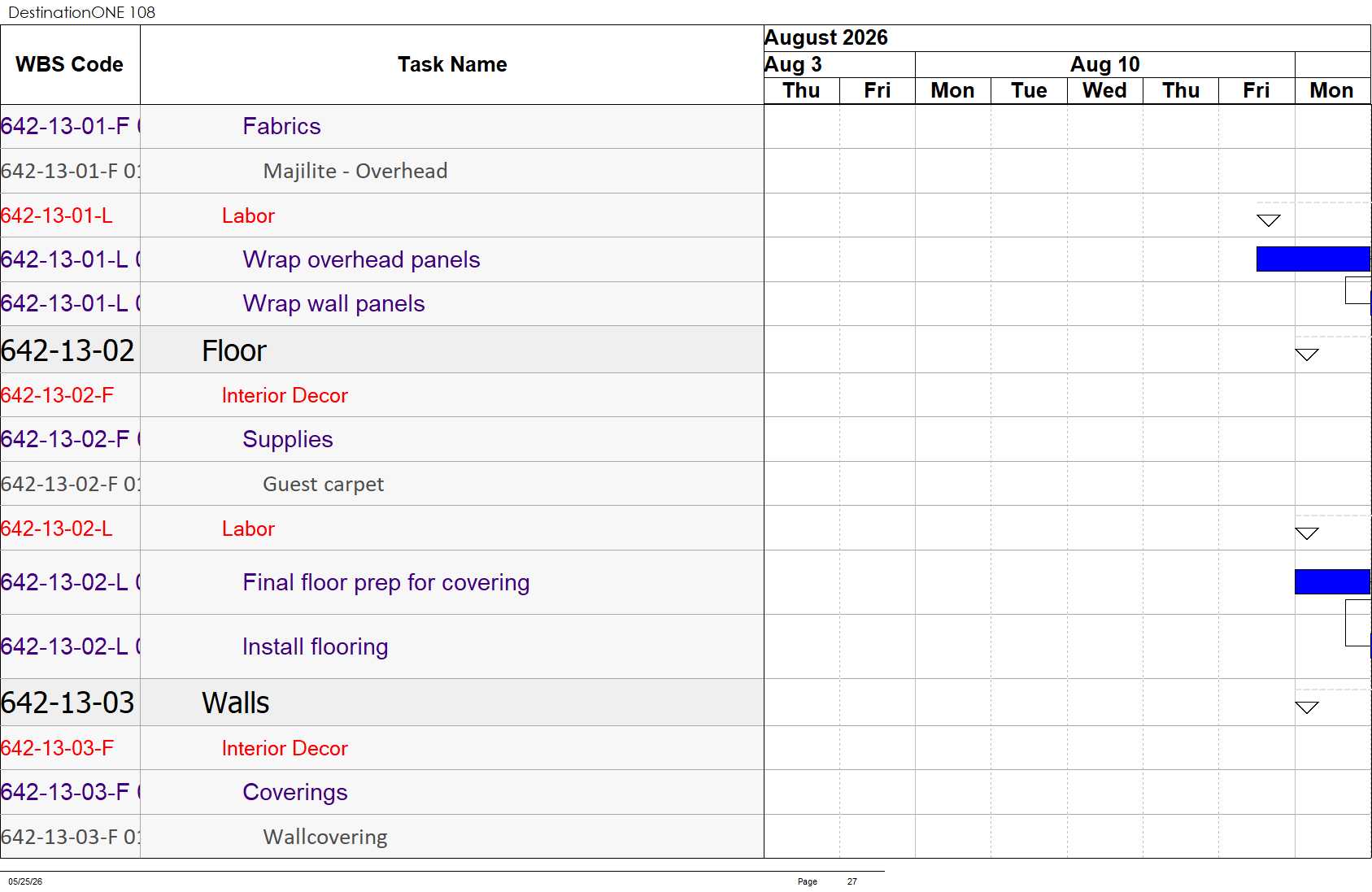Select the Aug 10 week header
The height and width of the screenshot is (892, 1372).
[1104, 64]
